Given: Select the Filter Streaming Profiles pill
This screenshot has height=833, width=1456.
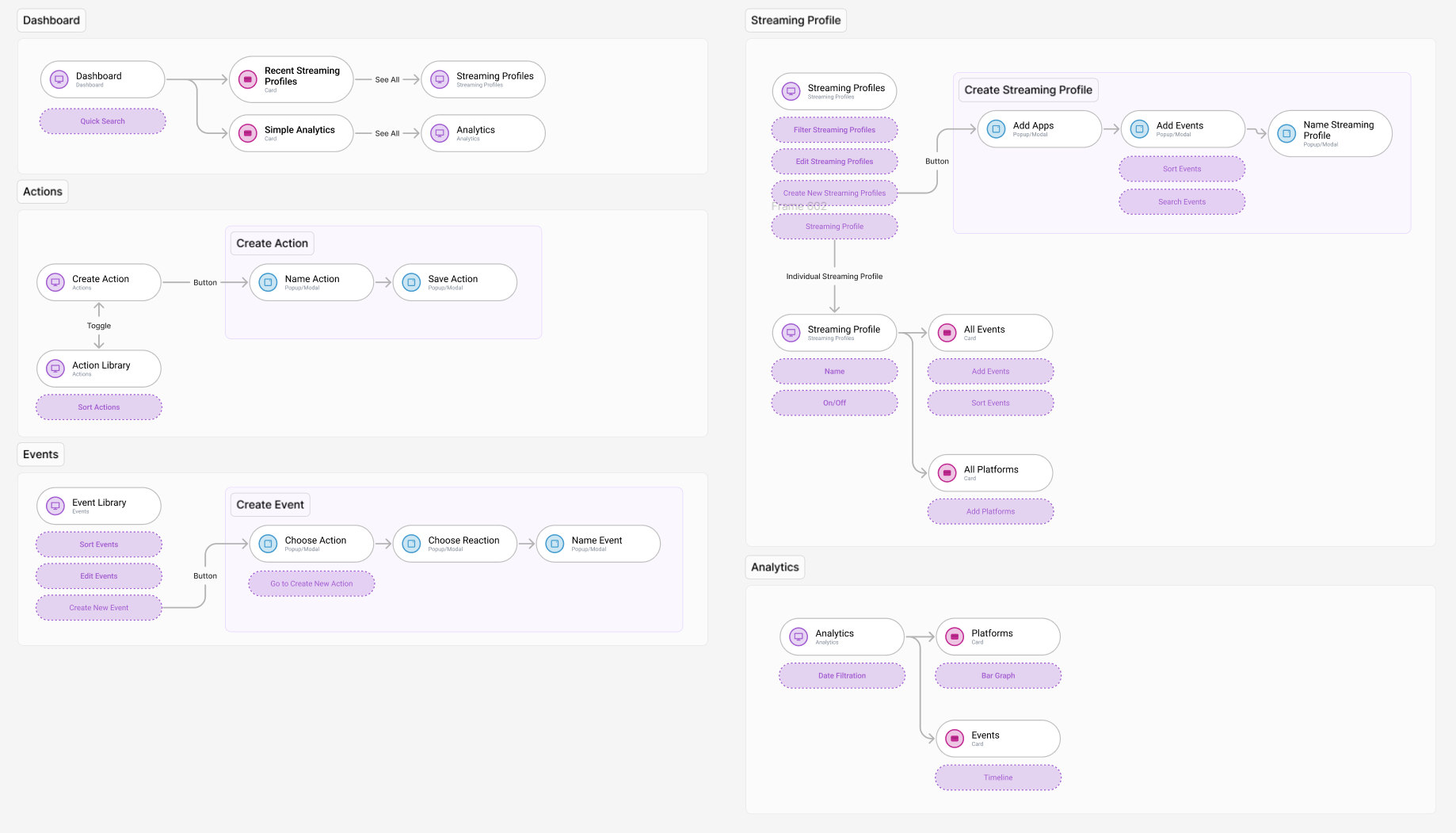Looking at the screenshot, I should 834,130.
